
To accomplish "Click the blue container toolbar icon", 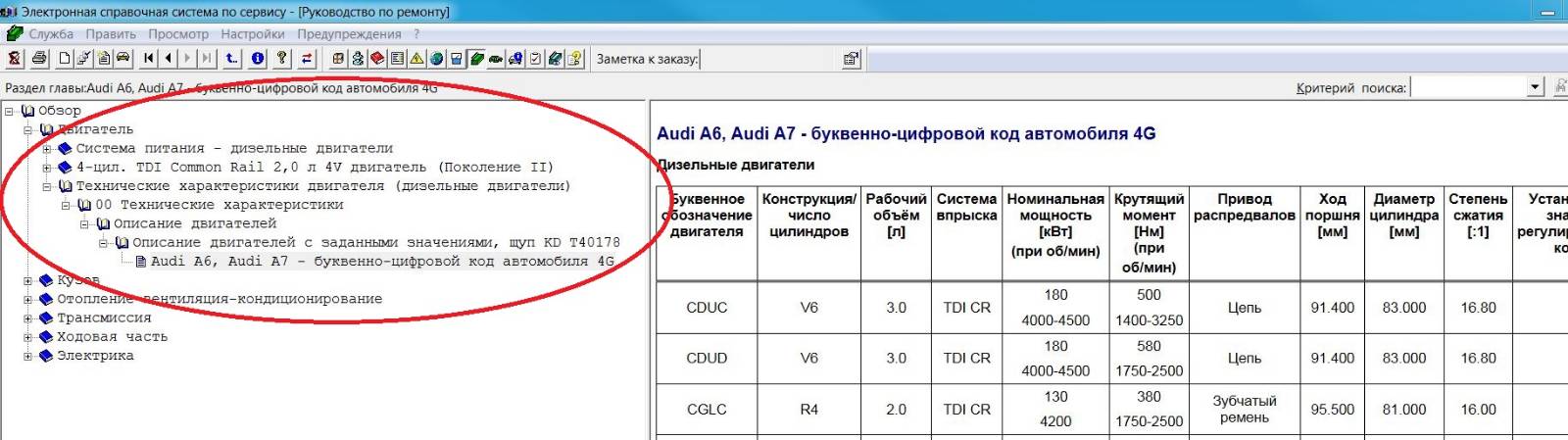I will click(x=456, y=58).
